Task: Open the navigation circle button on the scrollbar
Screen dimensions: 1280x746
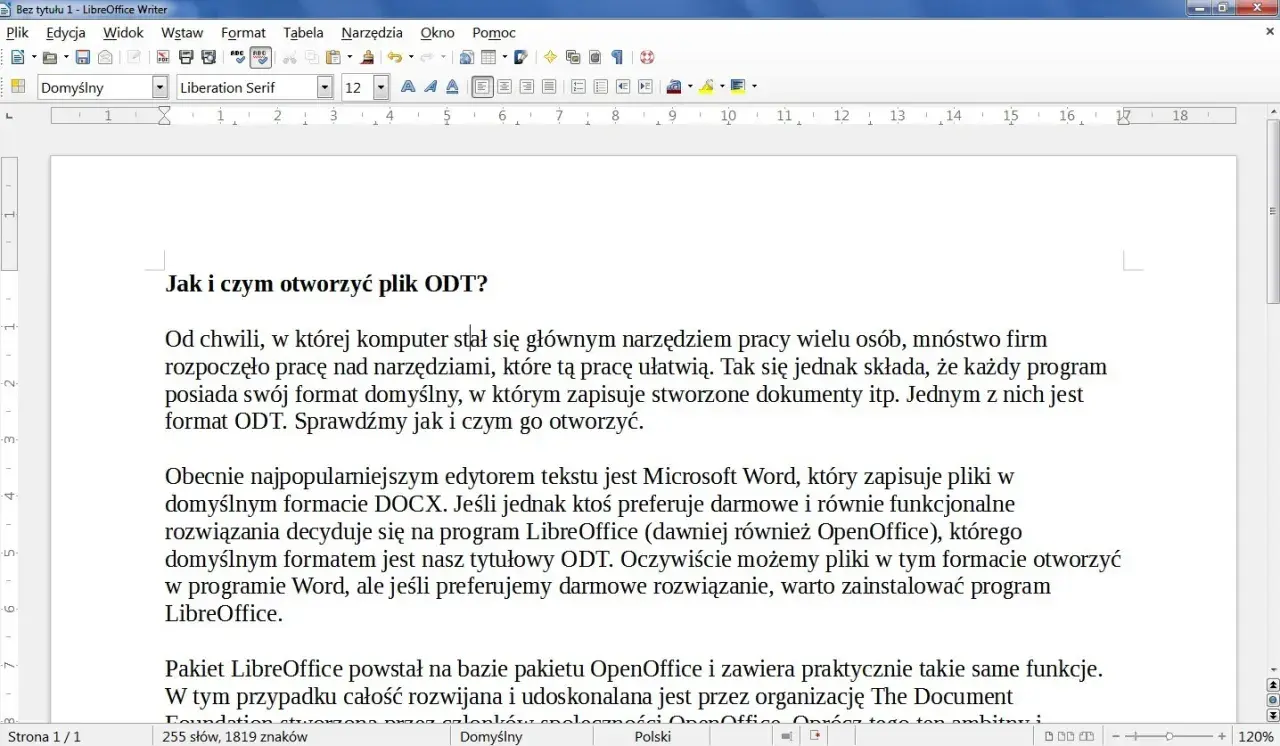Action: (1273, 700)
